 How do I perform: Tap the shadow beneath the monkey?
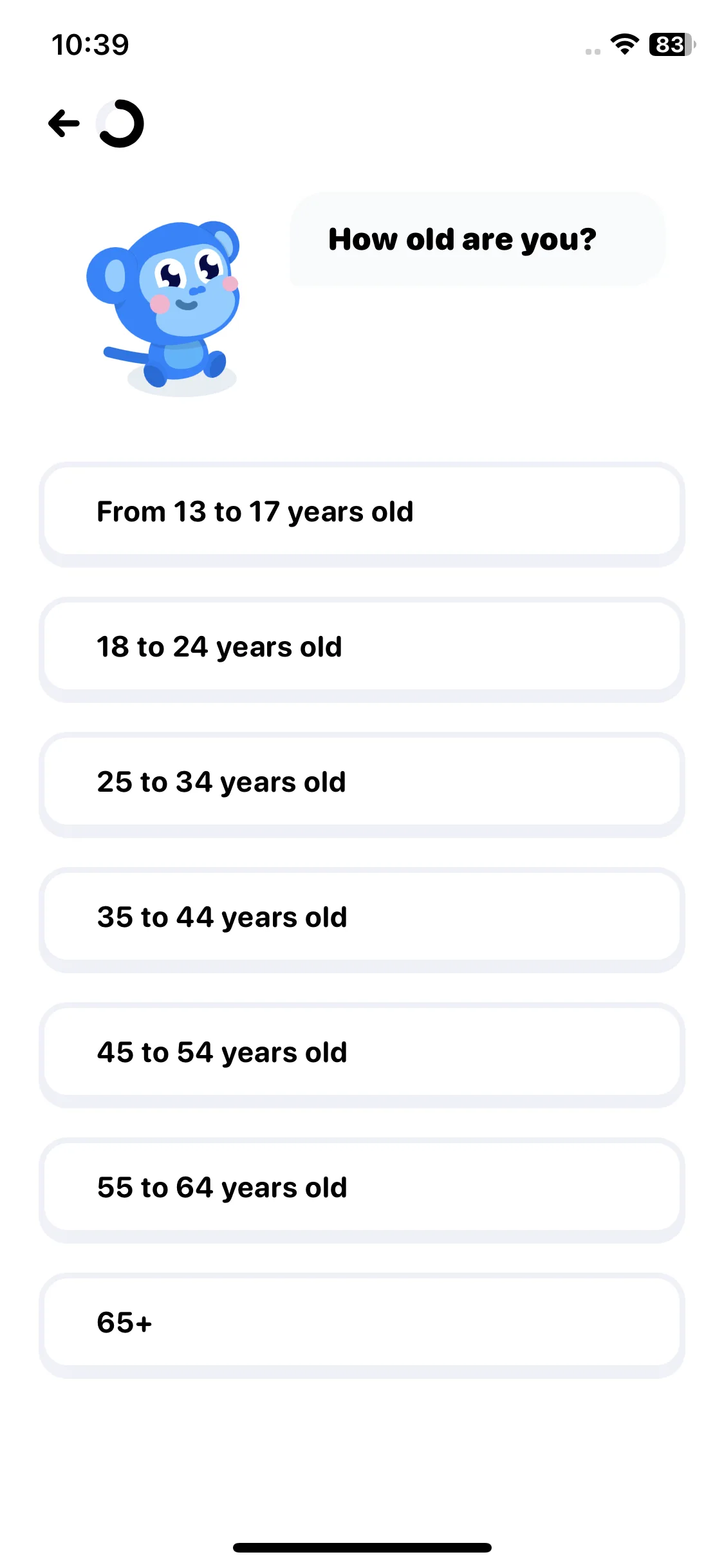tap(182, 384)
